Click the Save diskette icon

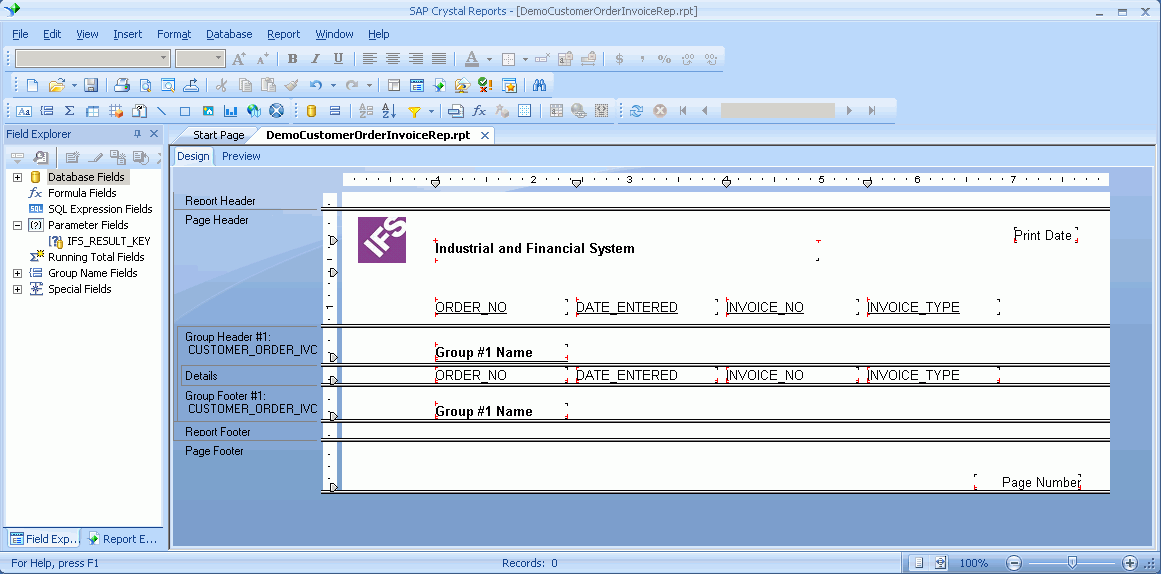tap(90, 85)
